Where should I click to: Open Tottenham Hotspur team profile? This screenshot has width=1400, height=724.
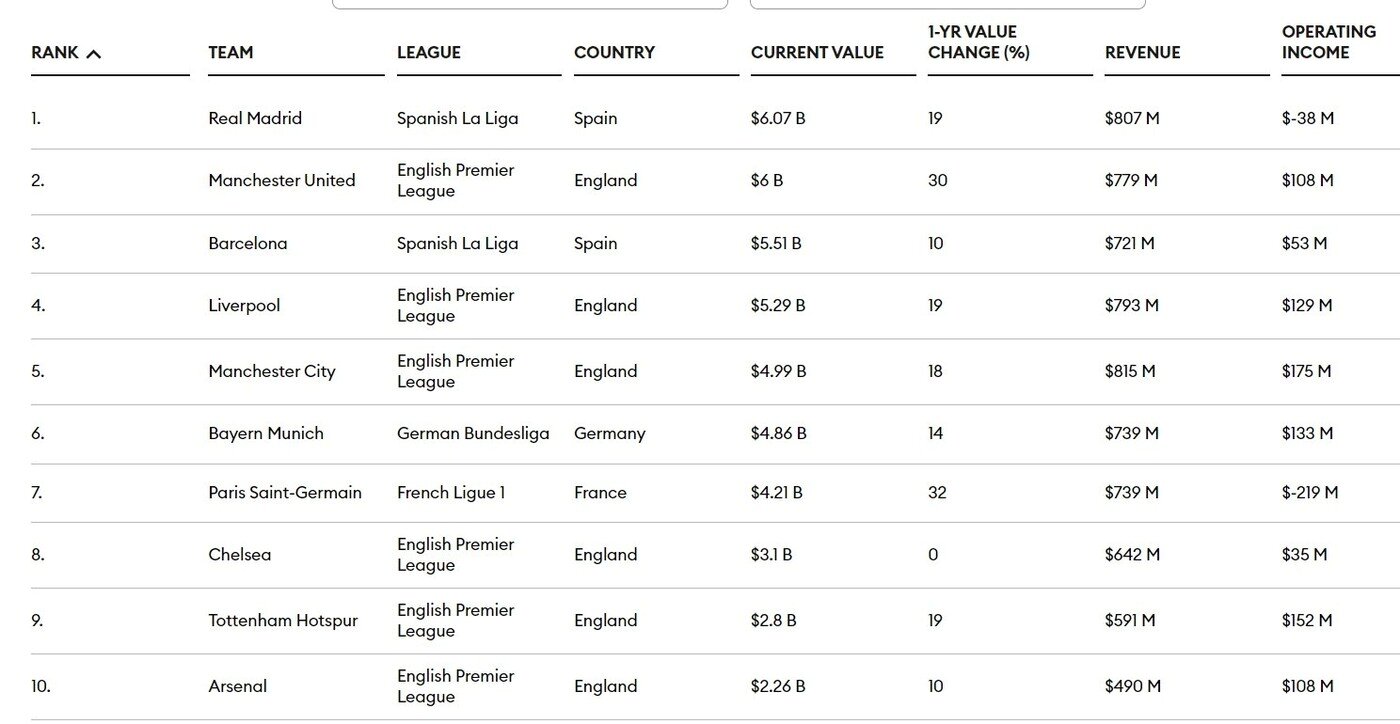[283, 620]
